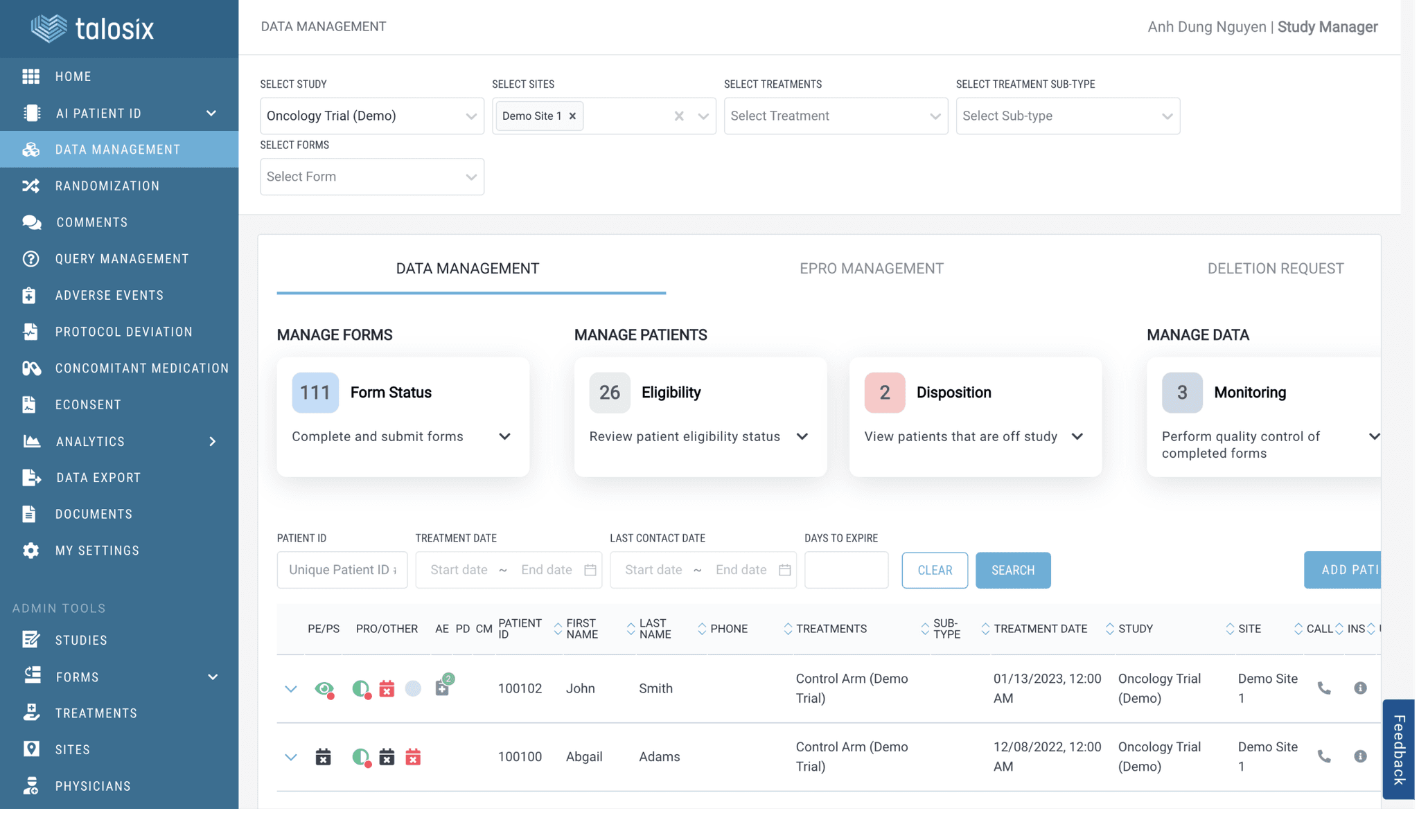Open the DELETION REQUEST tab
The image size is (1419, 840).
click(x=1276, y=268)
